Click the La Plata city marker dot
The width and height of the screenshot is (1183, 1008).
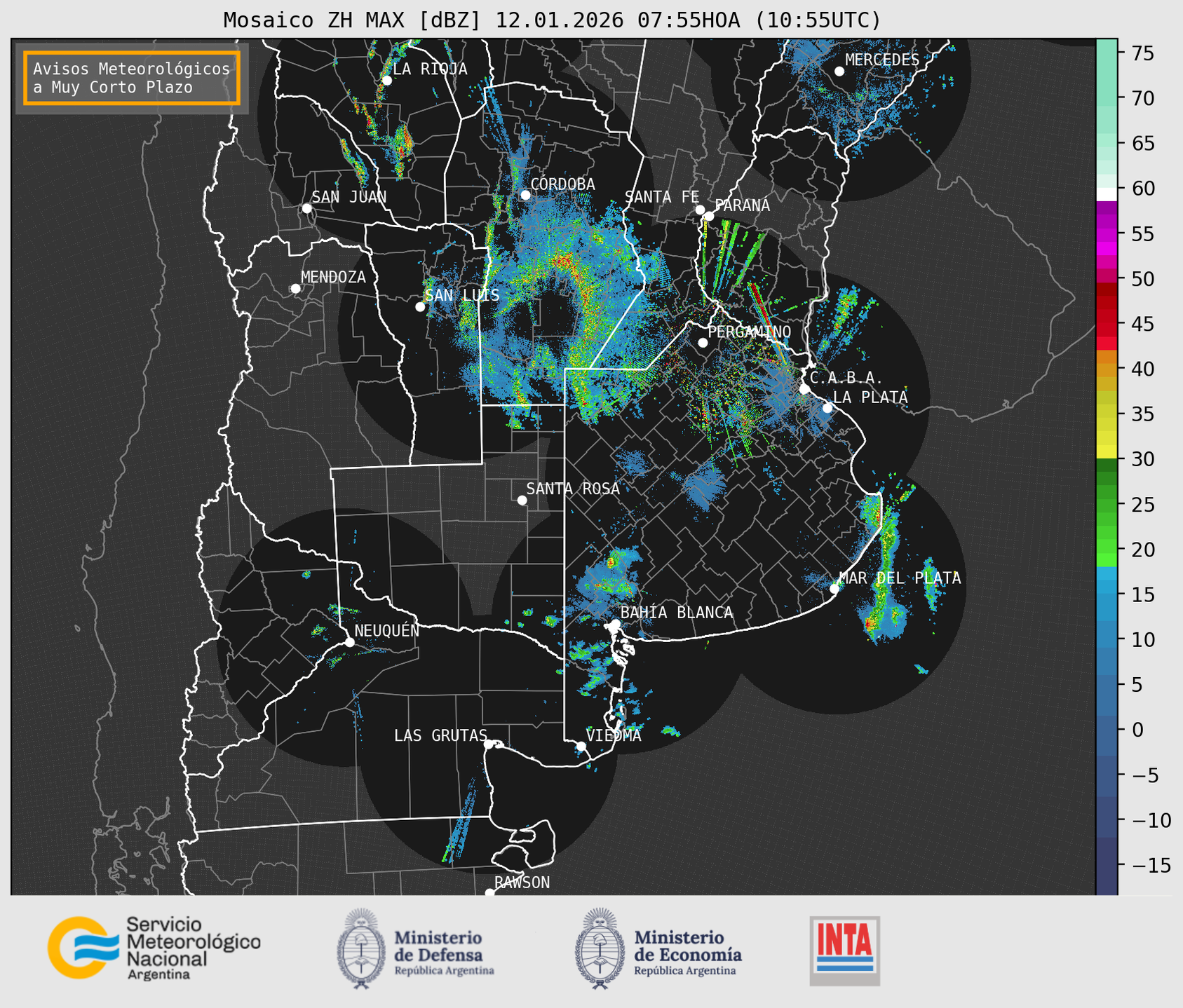coord(827,408)
